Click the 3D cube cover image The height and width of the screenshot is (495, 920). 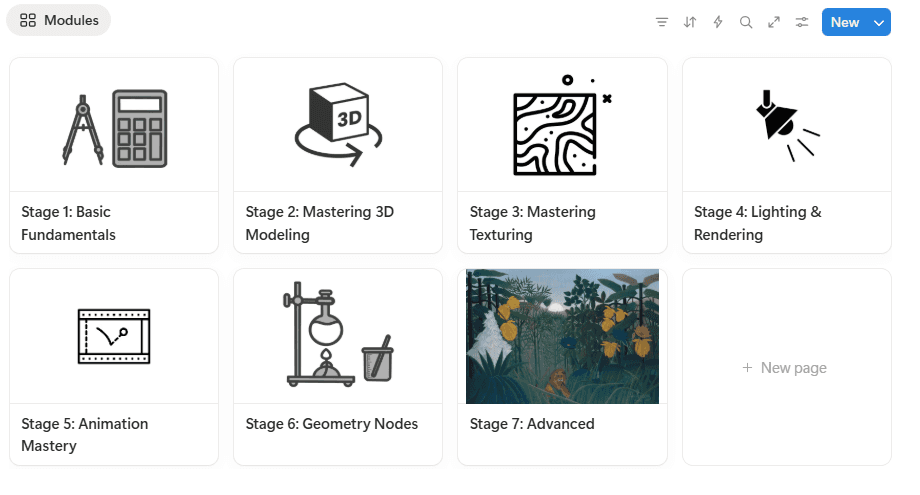point(338,125)
